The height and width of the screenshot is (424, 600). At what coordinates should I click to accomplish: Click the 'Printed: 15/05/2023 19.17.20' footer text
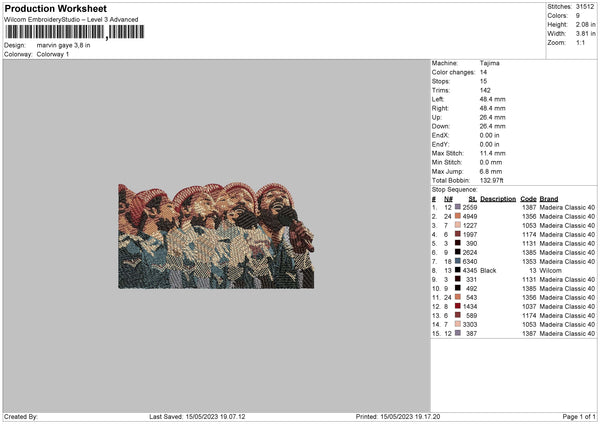(x=398, y=417)
